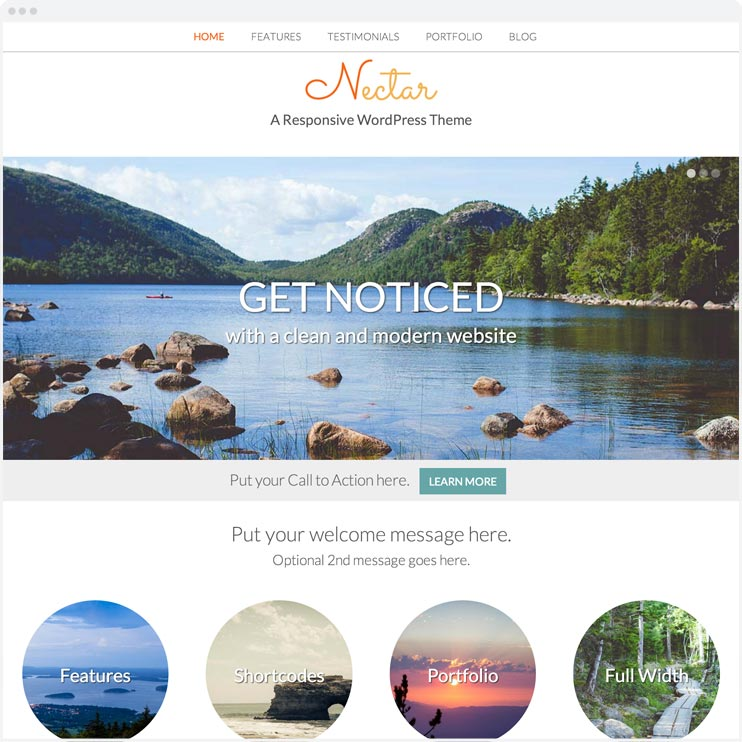This screenshot has width=742, height=742.
Task: Select Portfolio in the top navigation
Action: click(x=454, y=37)
